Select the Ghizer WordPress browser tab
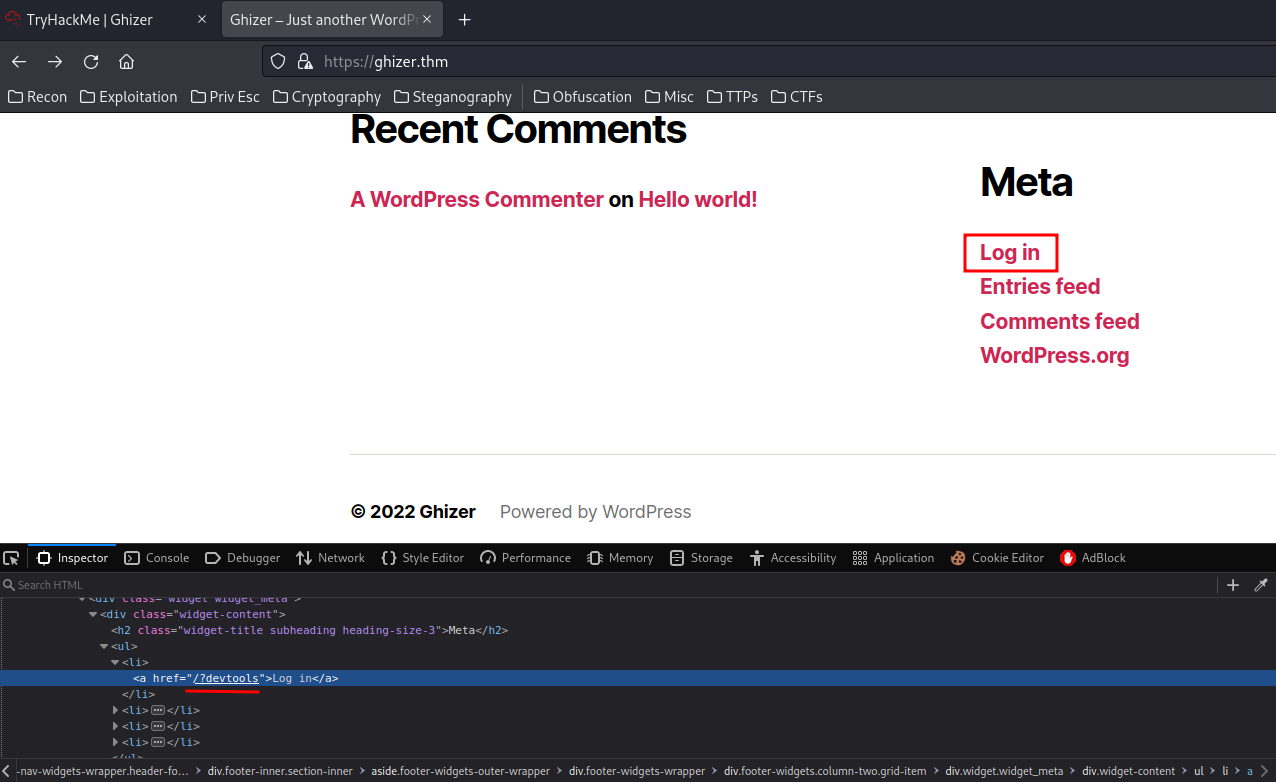Viewport: 1276px width, 782px height. coord(334,20)
